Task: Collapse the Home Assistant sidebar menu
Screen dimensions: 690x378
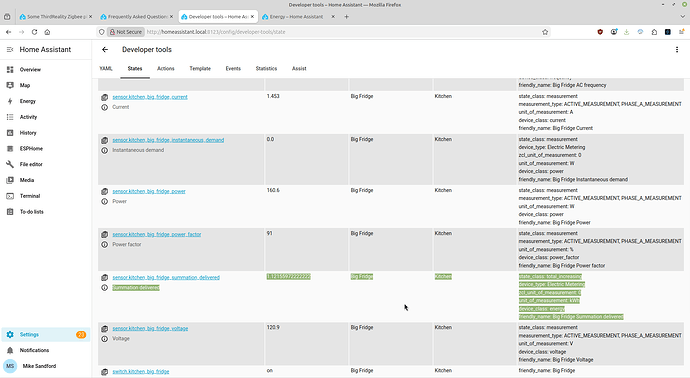Action: (10, 50)
